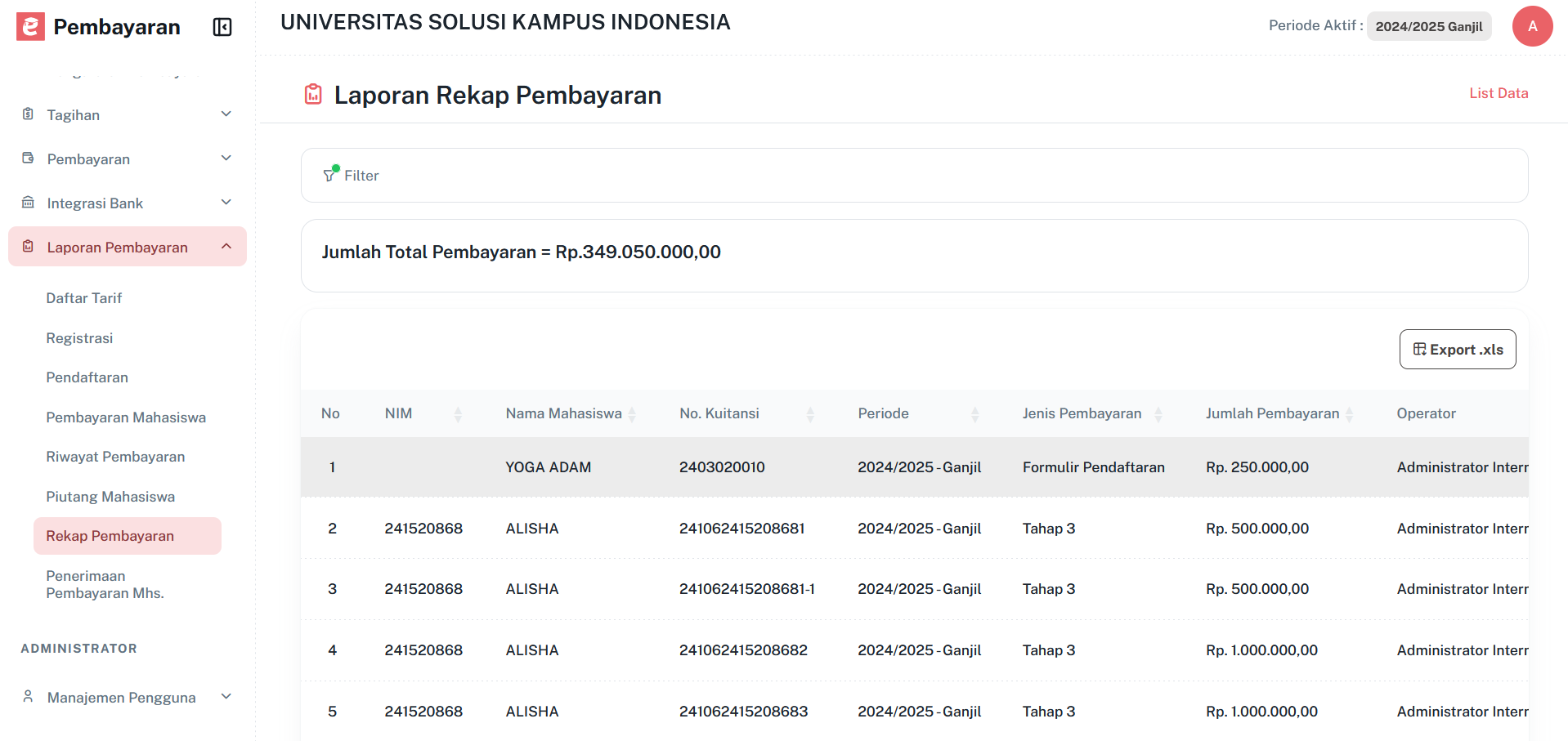The image size is (1568, 741).
Task: Click the Tagihan clipboard icon
Action: pyautogui.click(x=28, y=114)
